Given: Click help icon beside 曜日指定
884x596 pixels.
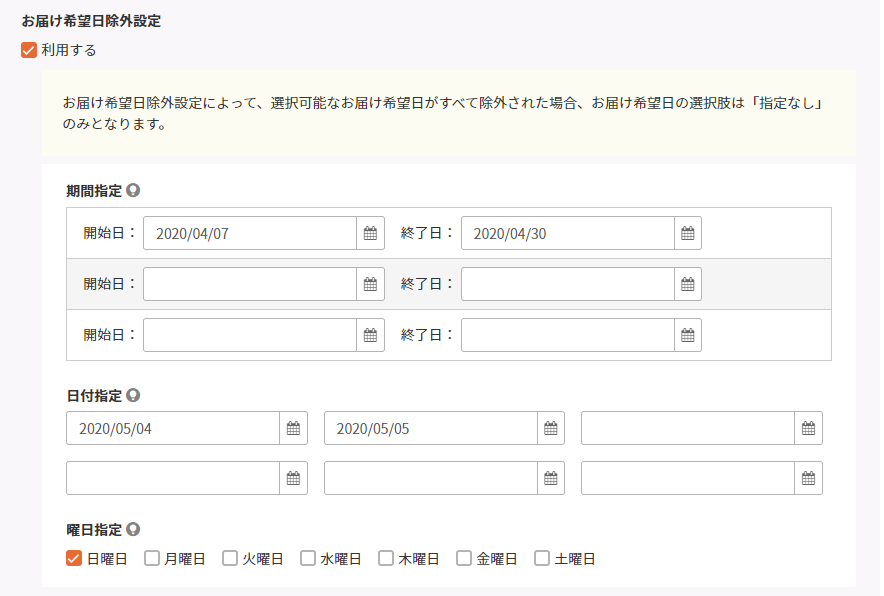Looking at the screenshot, I should (x=133, y=529).
